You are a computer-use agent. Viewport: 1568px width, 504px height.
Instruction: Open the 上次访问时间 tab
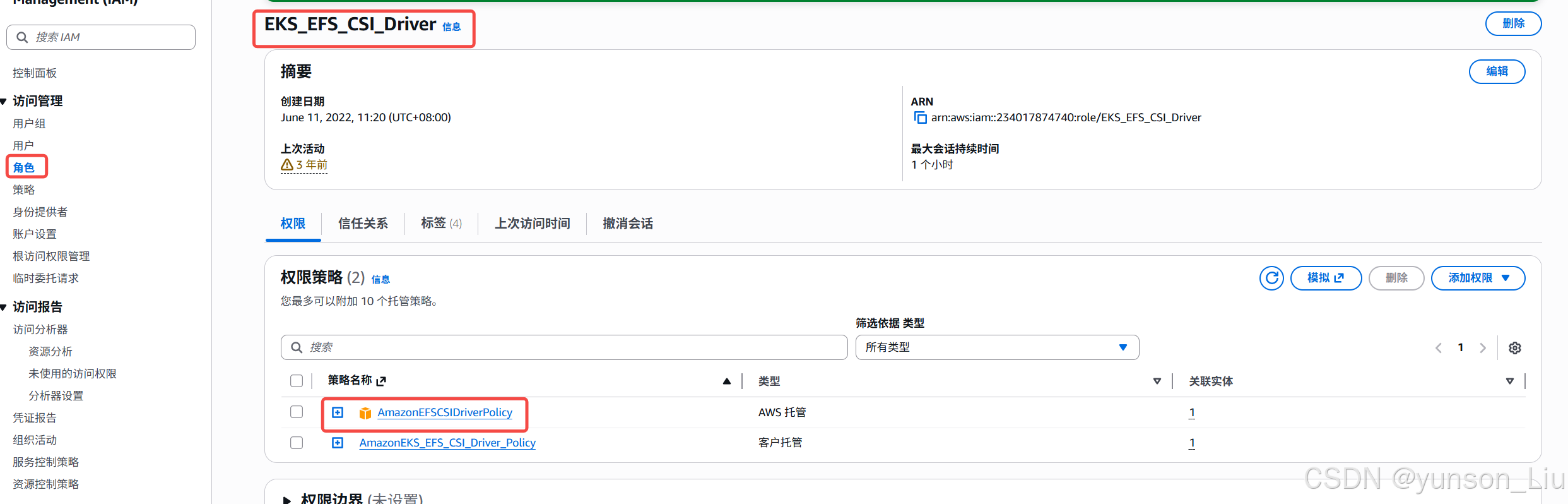pyautogui.click(x=532, y=224)
